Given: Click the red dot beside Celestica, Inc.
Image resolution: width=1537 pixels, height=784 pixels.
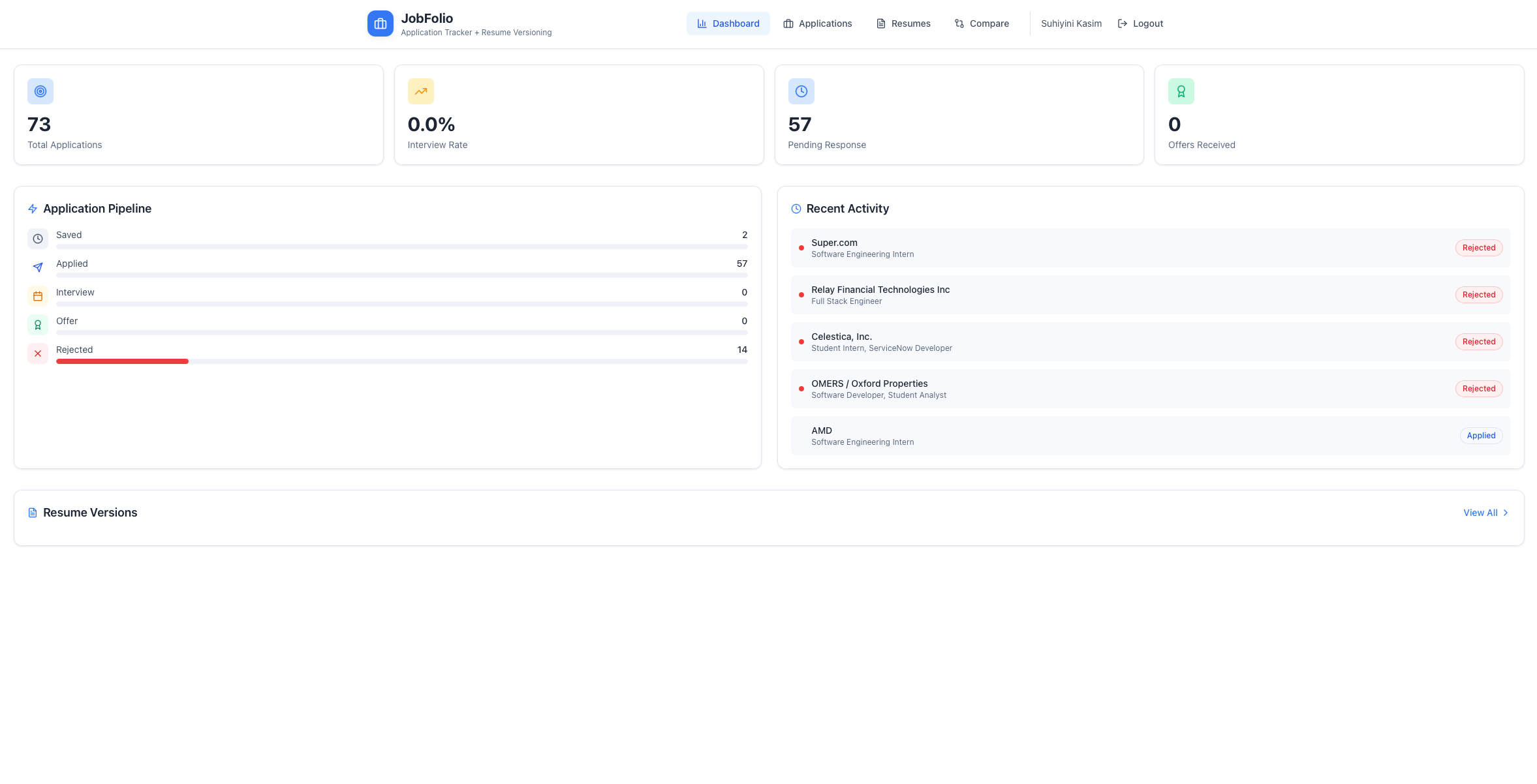Looking at the screenshot, I should (x=801, y=342).
